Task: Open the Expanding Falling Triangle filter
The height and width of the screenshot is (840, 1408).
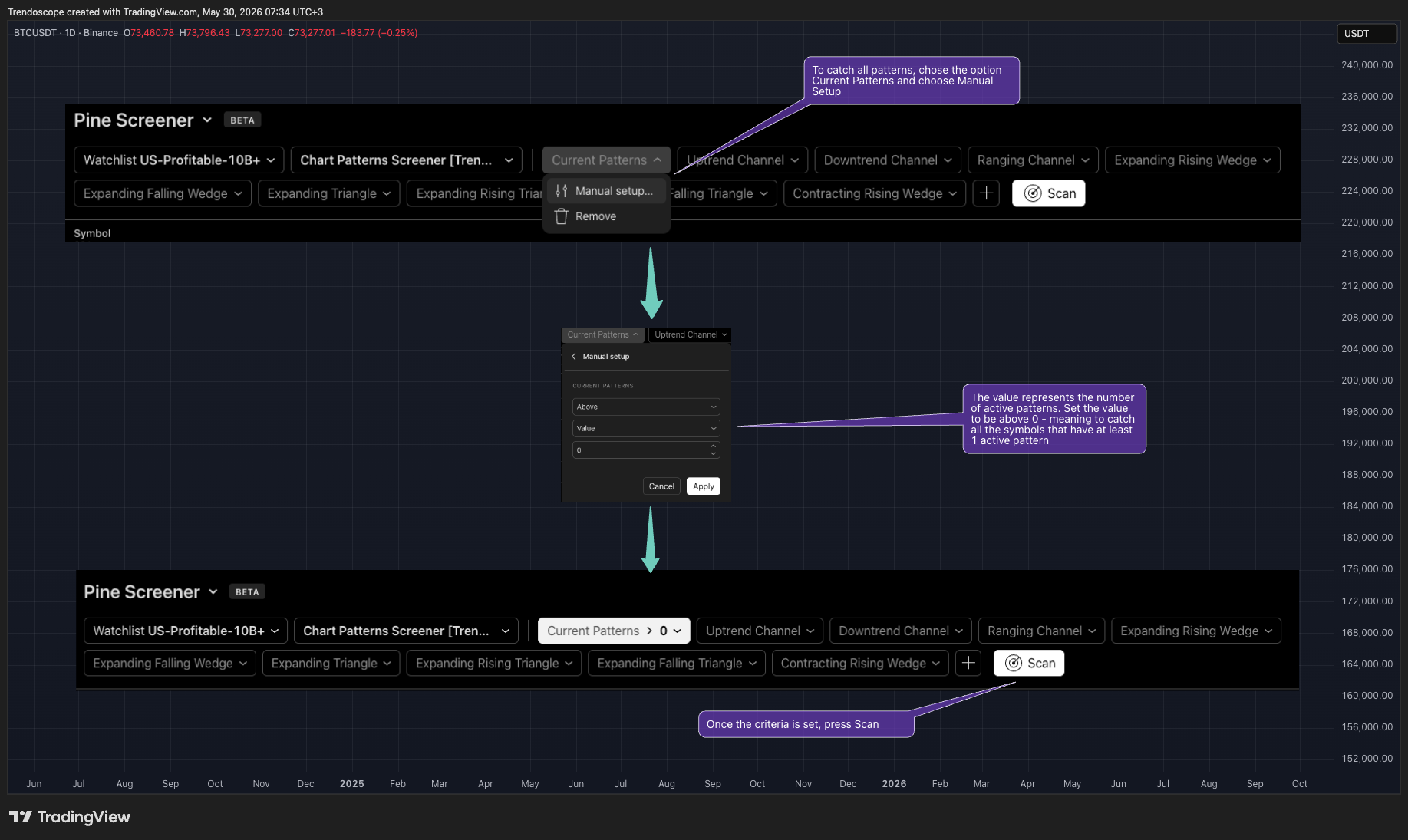Action: coord(677,663)
